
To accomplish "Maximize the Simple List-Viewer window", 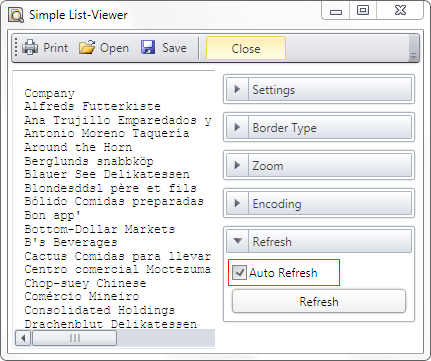I will point(363,10).
